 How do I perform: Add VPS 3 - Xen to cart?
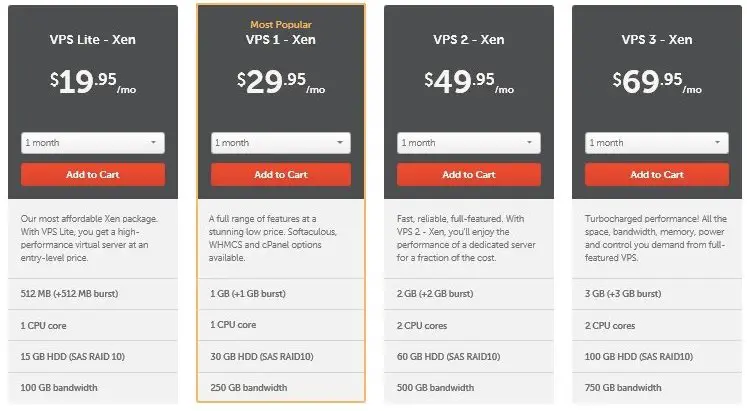click(656, 174)
